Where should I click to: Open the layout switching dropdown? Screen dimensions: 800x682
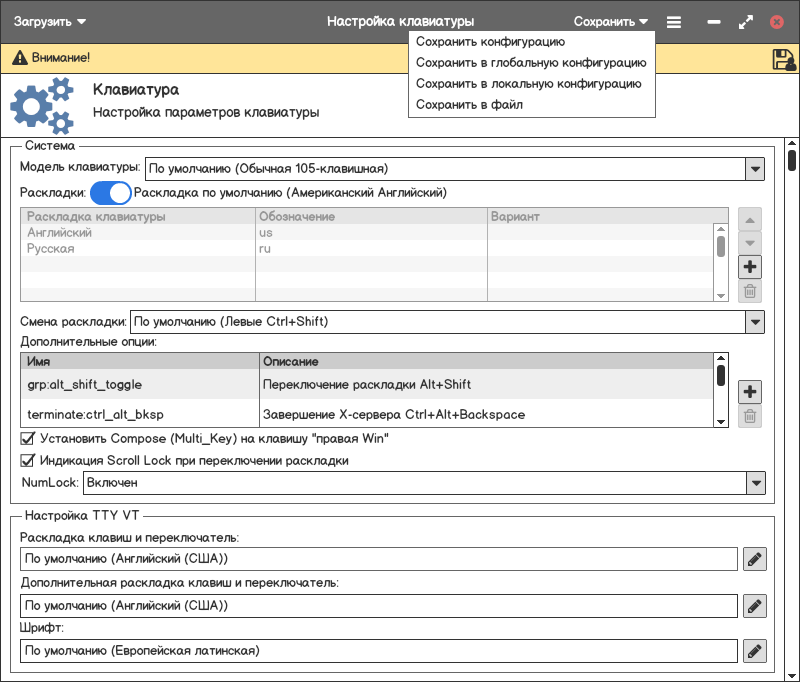(x=755, y=322)
